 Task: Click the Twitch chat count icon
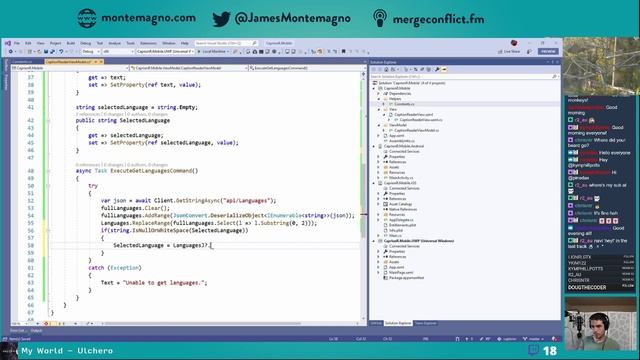coord(533,350)
